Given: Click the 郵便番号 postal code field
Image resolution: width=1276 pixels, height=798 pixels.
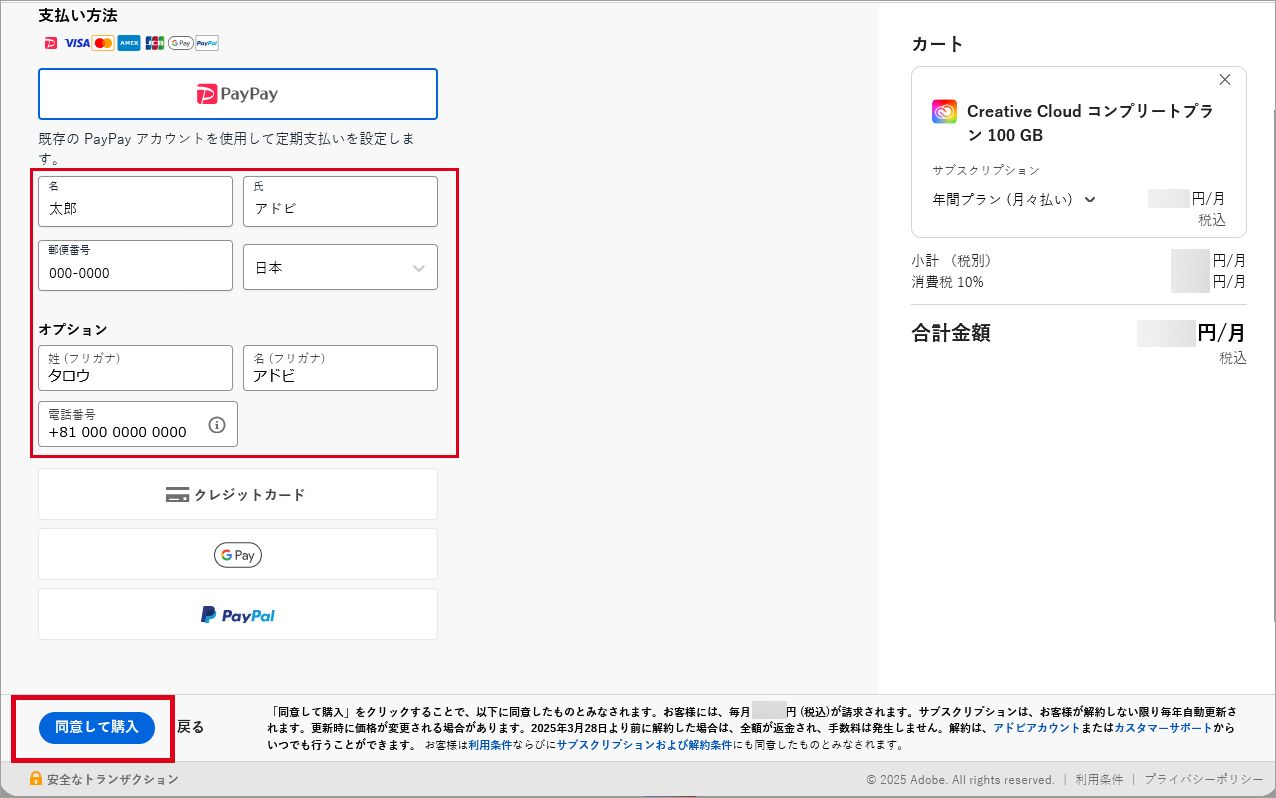Looking at the screenshot, I should point(135,265).
